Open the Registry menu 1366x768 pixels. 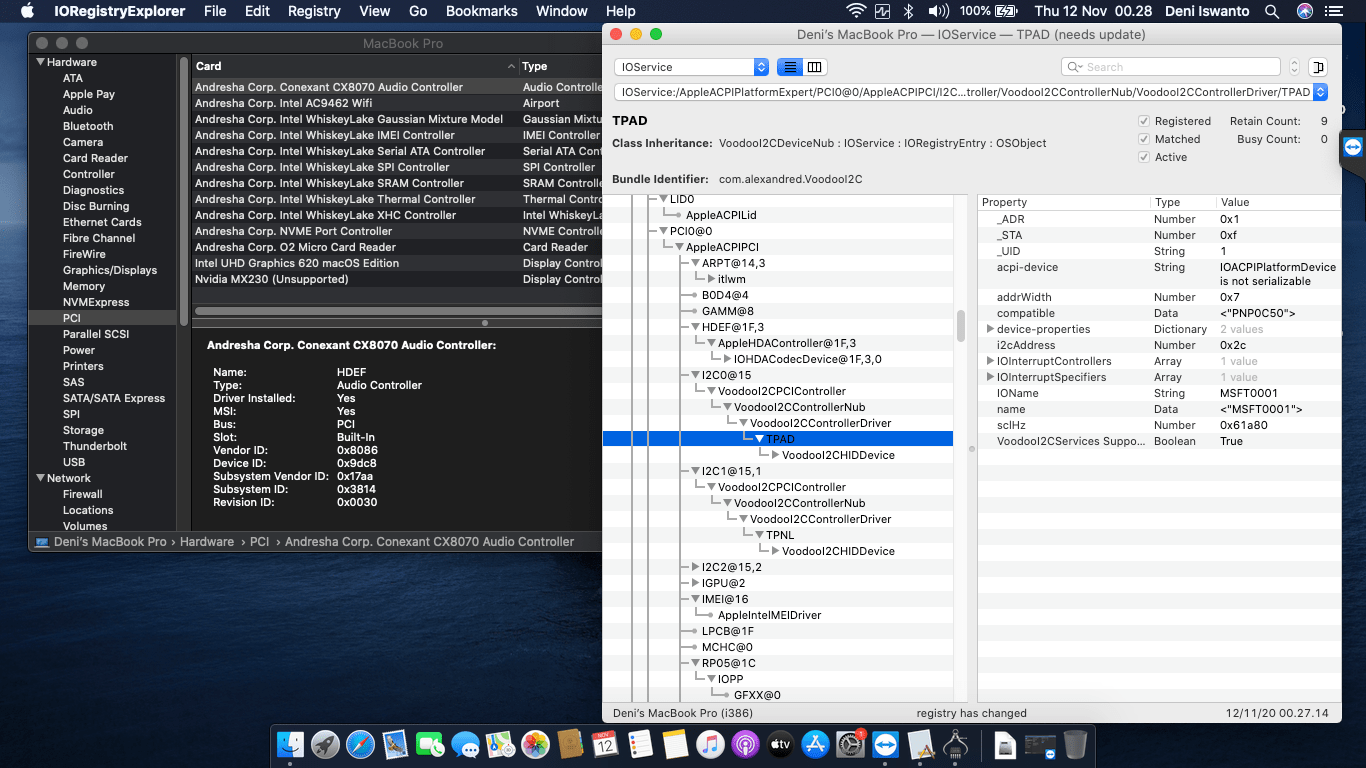click(314, 11)
